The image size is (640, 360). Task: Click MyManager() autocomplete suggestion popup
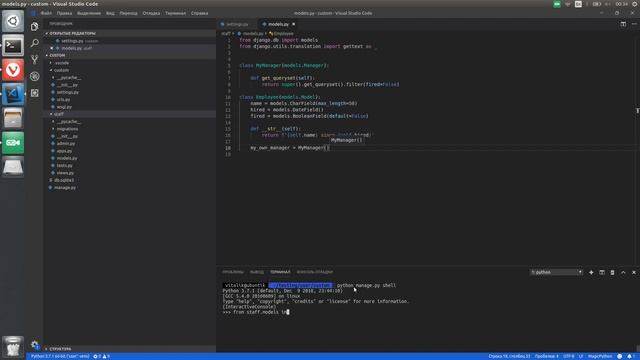(x=347, y=140)
